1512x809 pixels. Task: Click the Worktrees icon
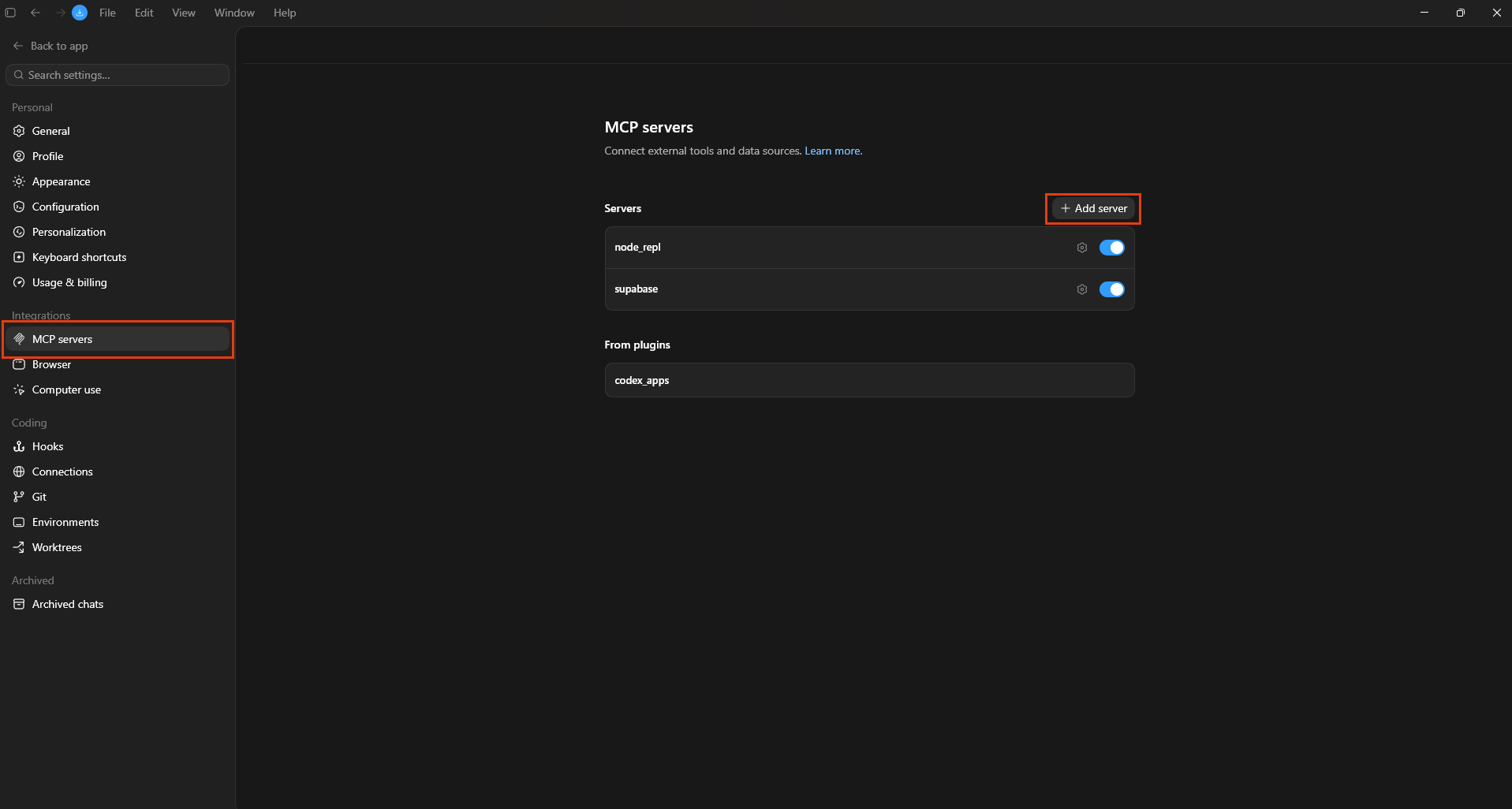point(19,547)
